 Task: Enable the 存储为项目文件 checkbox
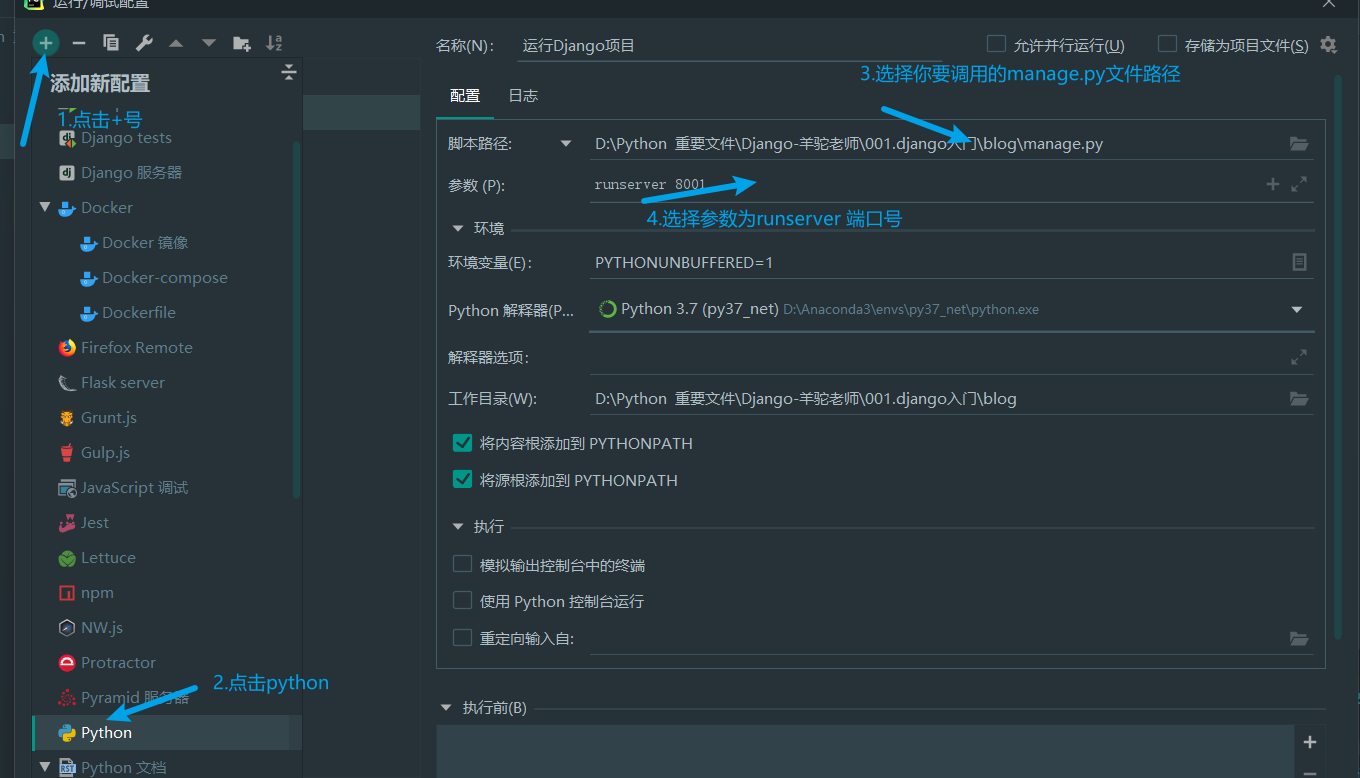click(1167, 44)
